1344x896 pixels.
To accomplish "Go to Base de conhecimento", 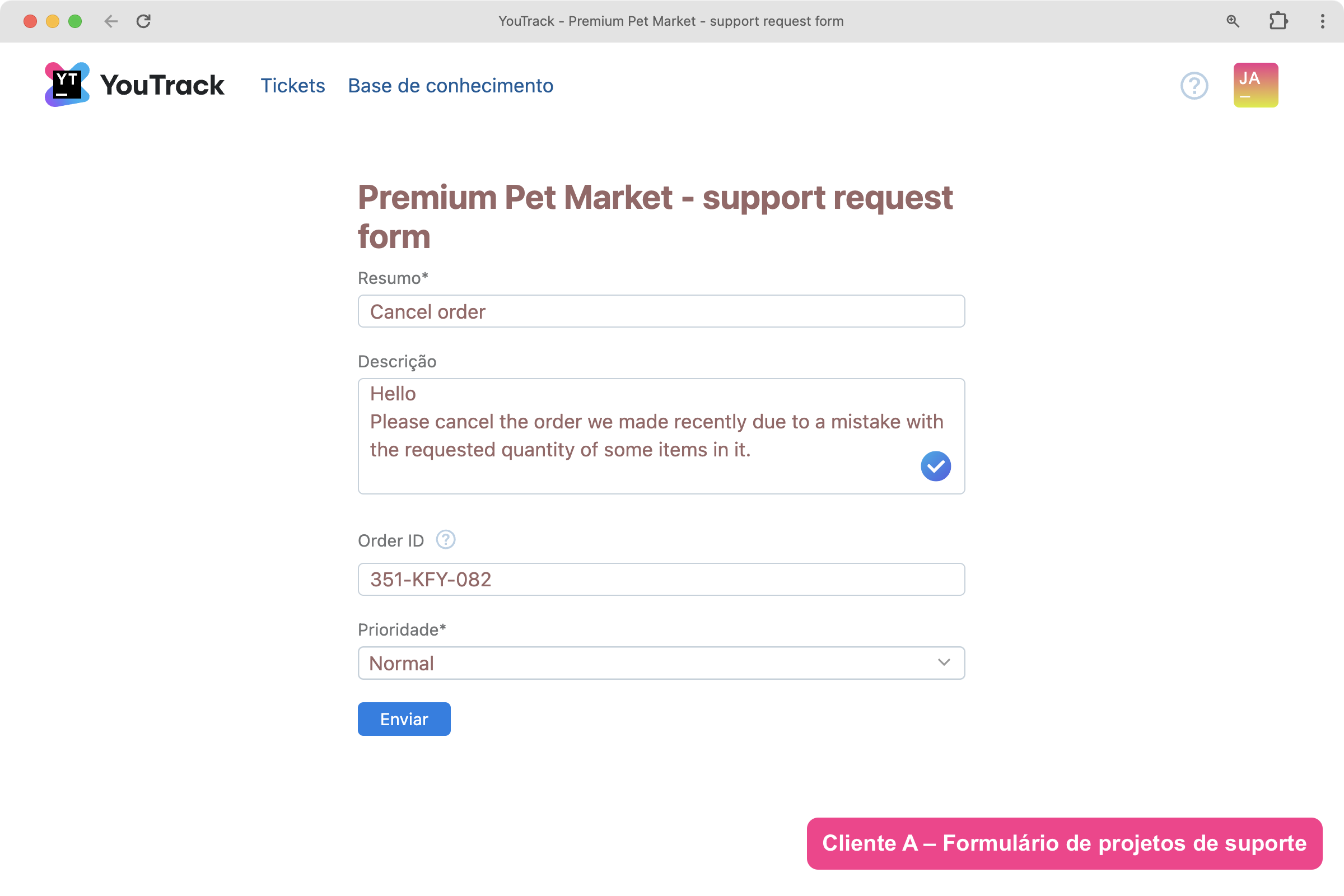I will 450,86.
